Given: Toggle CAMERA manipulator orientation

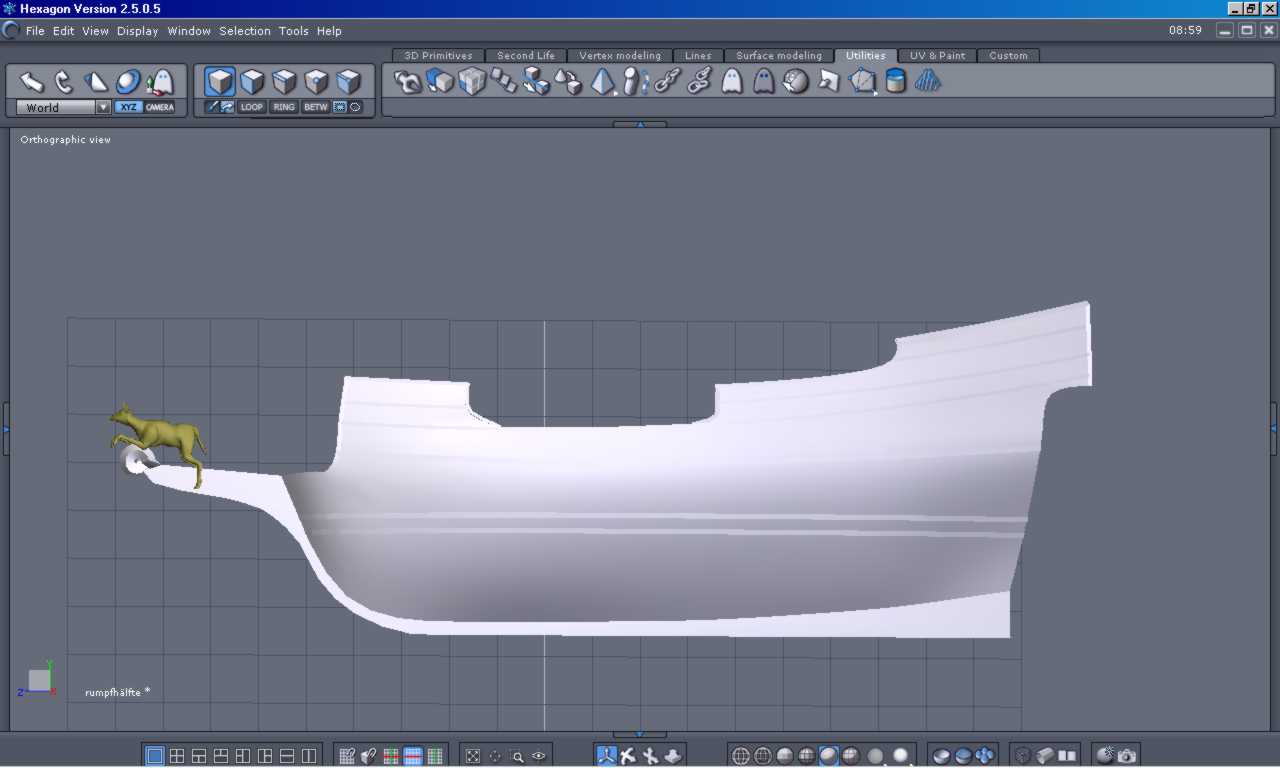Looking at the screenshot, I should (160, 107).
